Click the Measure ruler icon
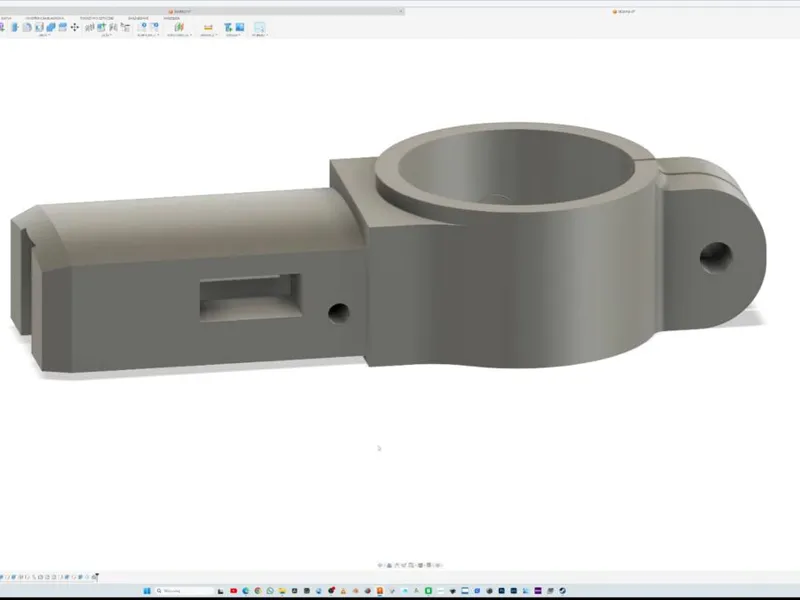The image size is (800, 600). click(208, 28)
